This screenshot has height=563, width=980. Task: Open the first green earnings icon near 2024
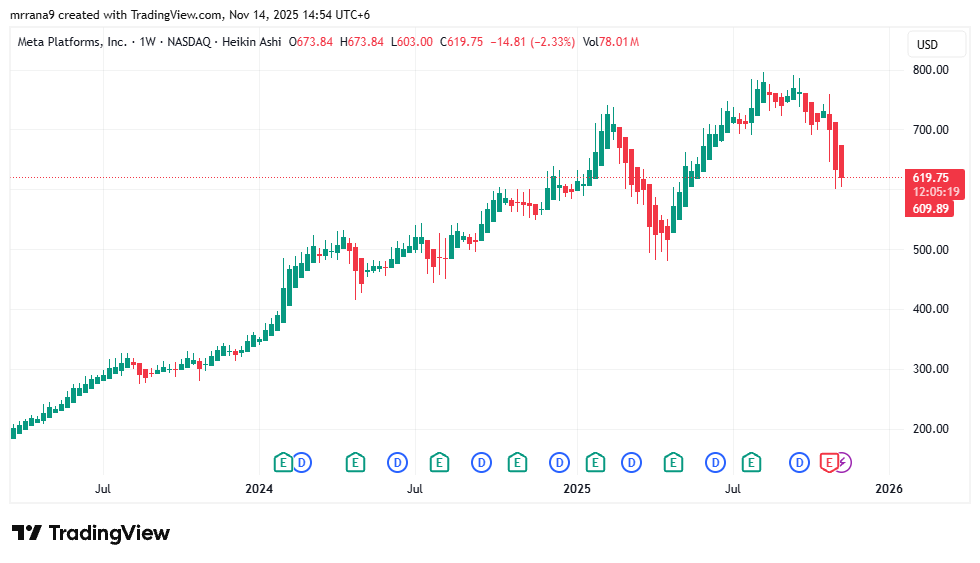283,462
